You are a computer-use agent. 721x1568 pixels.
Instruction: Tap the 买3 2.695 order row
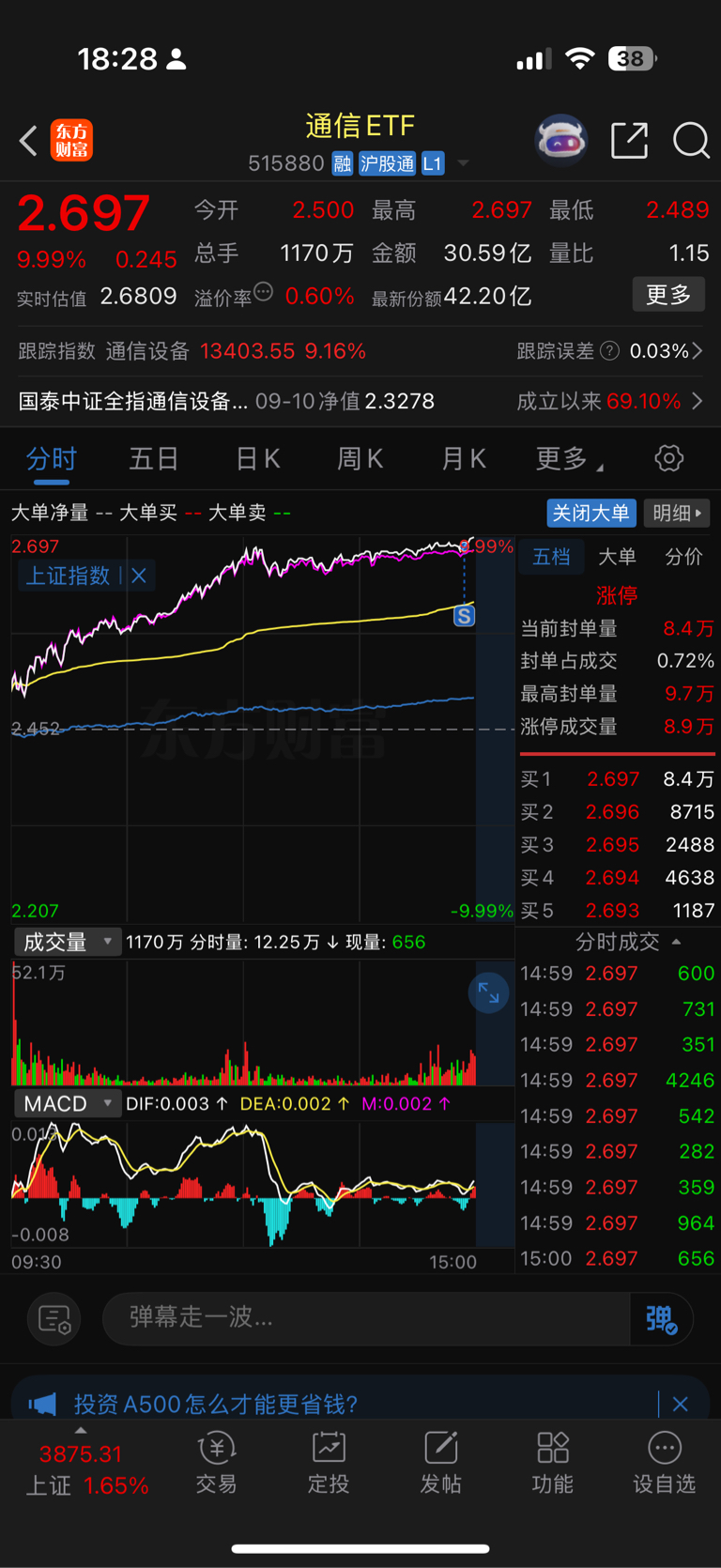[618, 845]
